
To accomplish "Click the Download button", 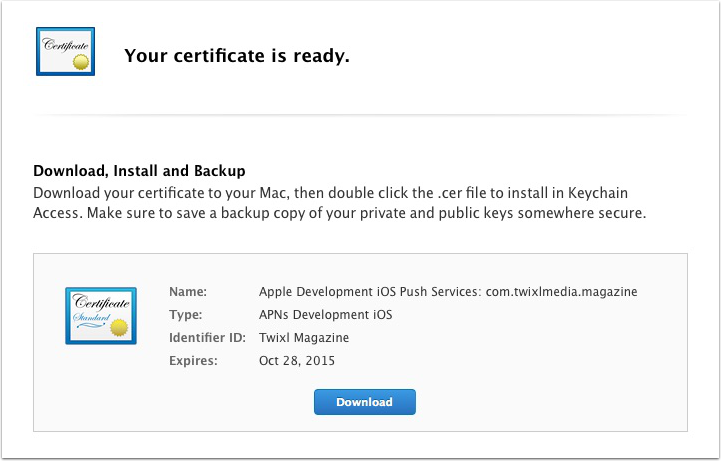I will tap(365, 402).
